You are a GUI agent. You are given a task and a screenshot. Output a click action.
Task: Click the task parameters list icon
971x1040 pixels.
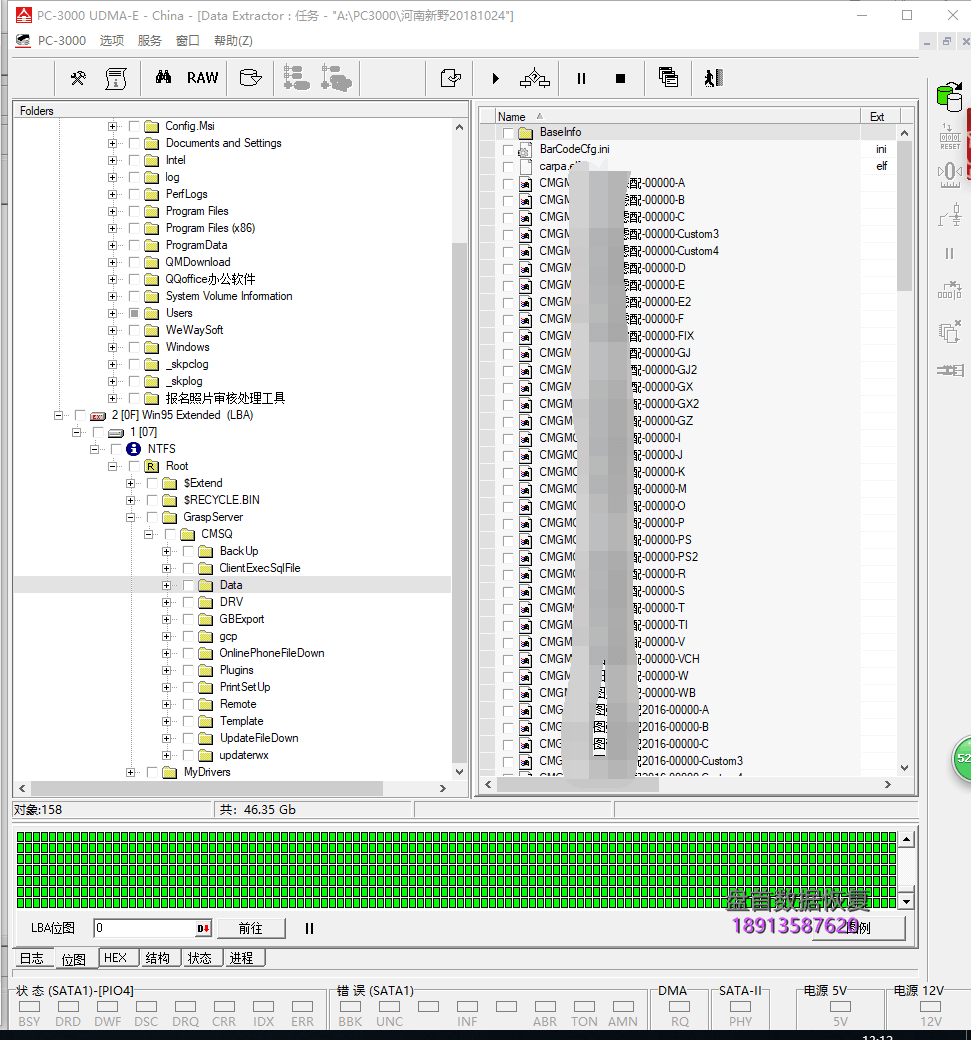point(116,78)
